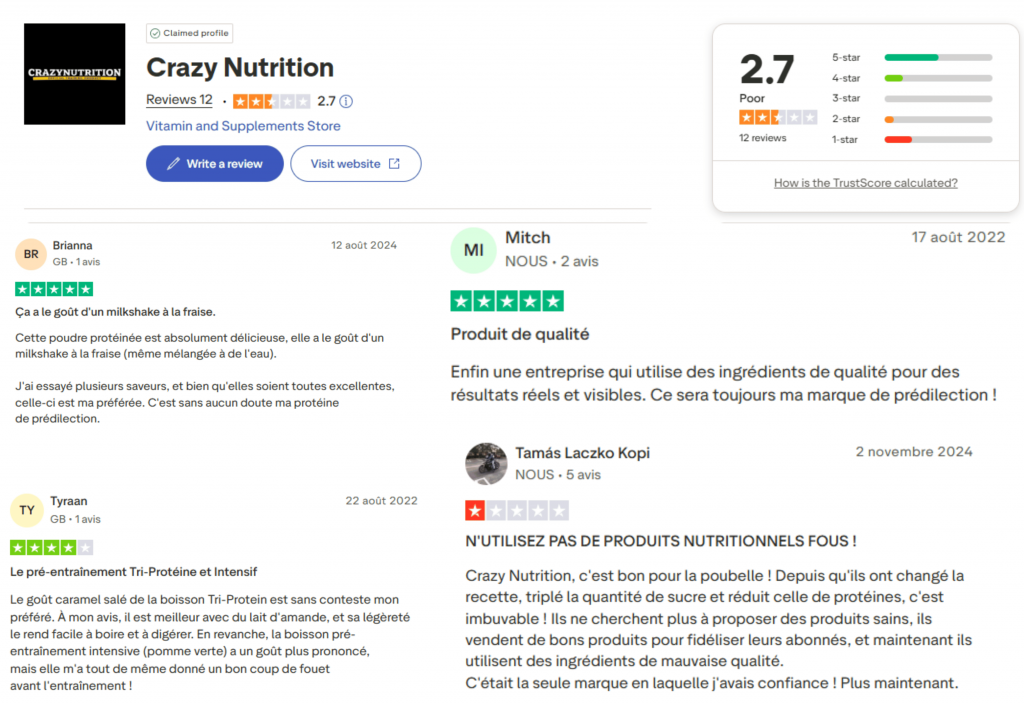Click the Crazy Nutrition logo
This screenshot has width=1024, height=703.
[x=73, y=73]
